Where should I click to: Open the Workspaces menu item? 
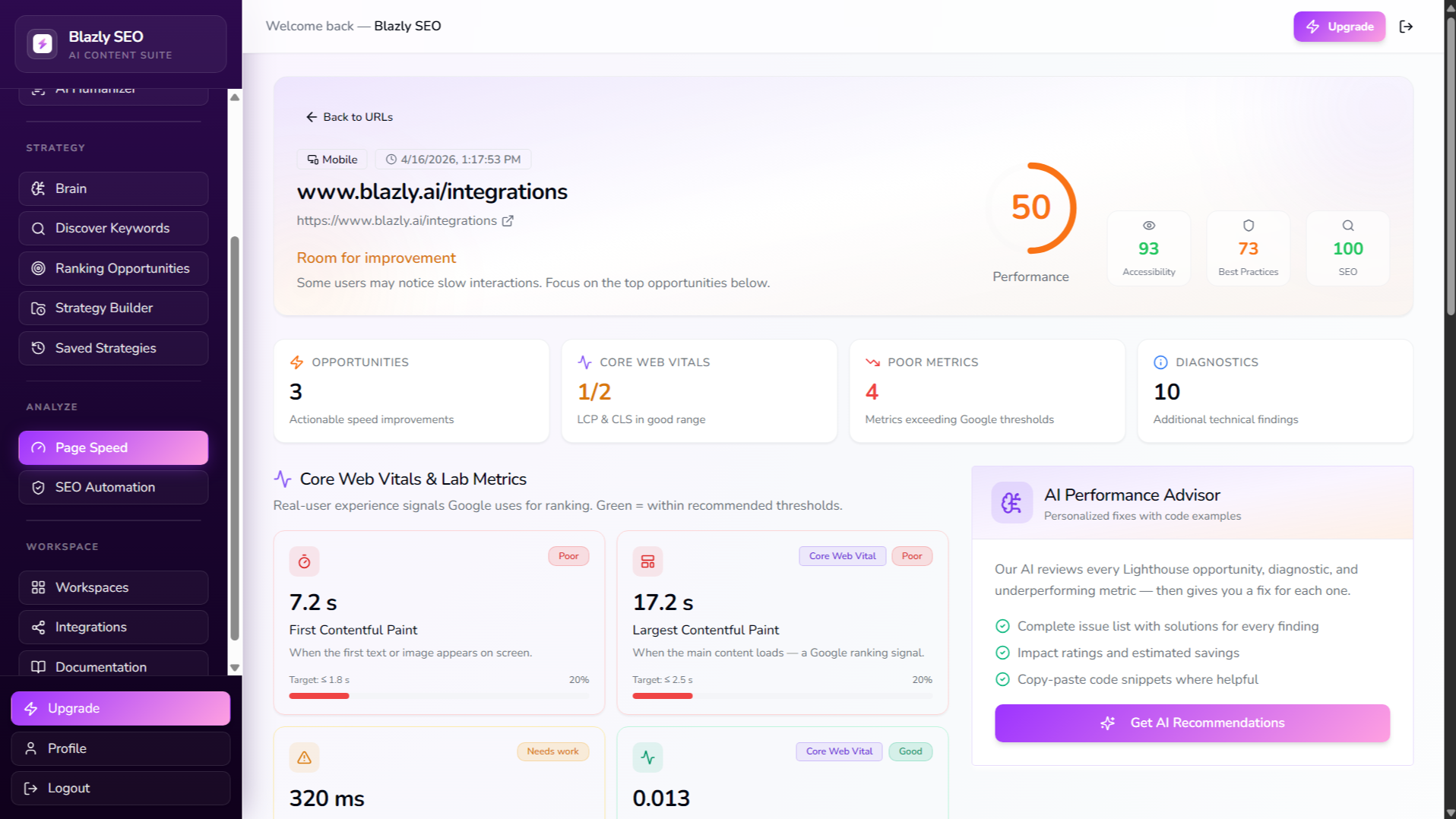click(x=113, y=587)
